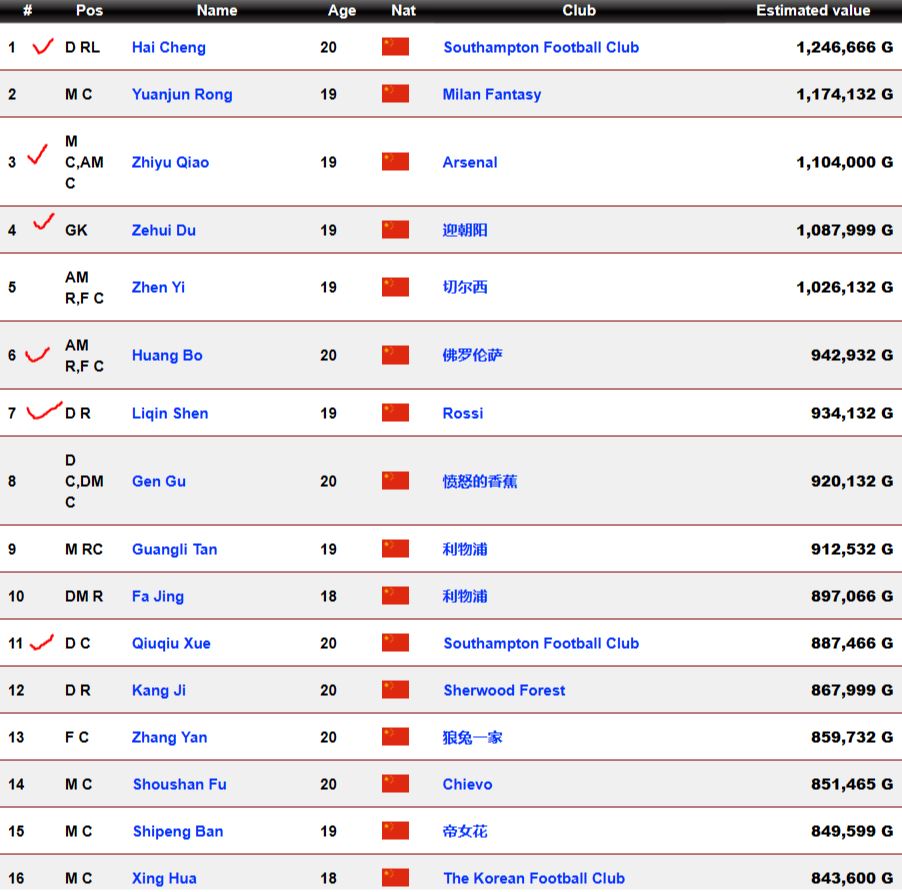902x892 pixels.
Task: Open club 愤怒的香蕉 in Gen Gu row
Action: [480, 481]
